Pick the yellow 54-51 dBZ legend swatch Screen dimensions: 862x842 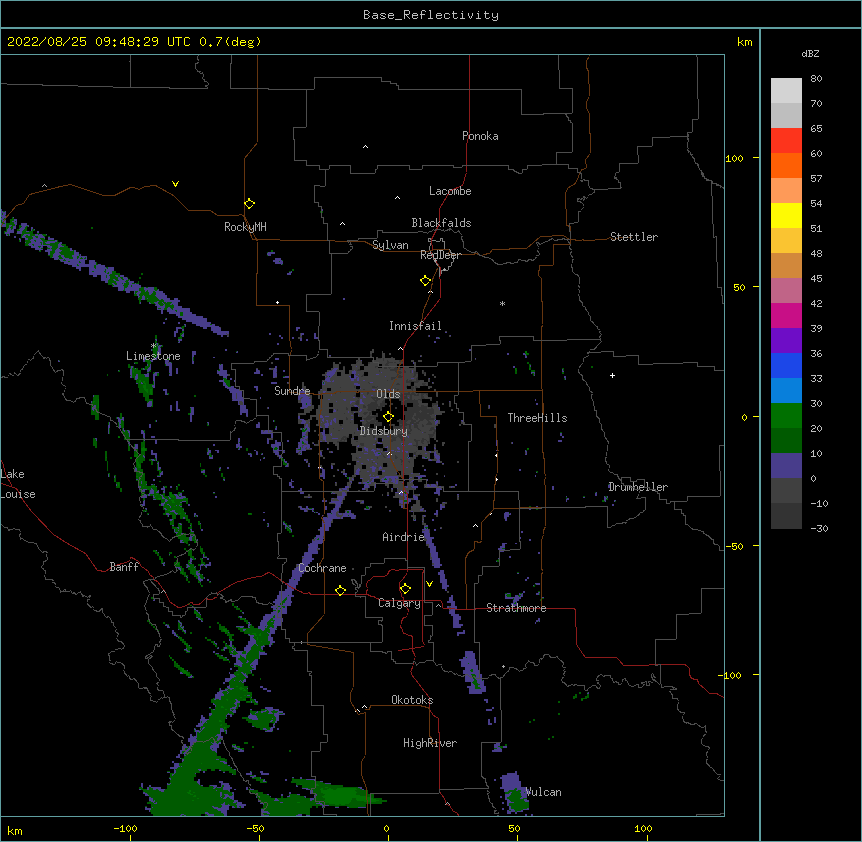(x=786, y=215)
